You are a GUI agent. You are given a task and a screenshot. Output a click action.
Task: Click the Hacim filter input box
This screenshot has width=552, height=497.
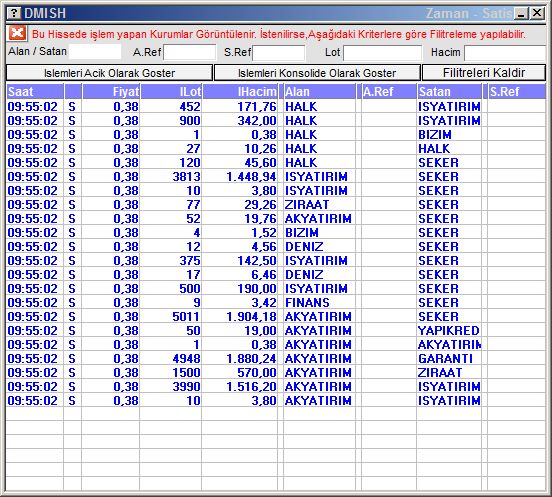point(505,52)
